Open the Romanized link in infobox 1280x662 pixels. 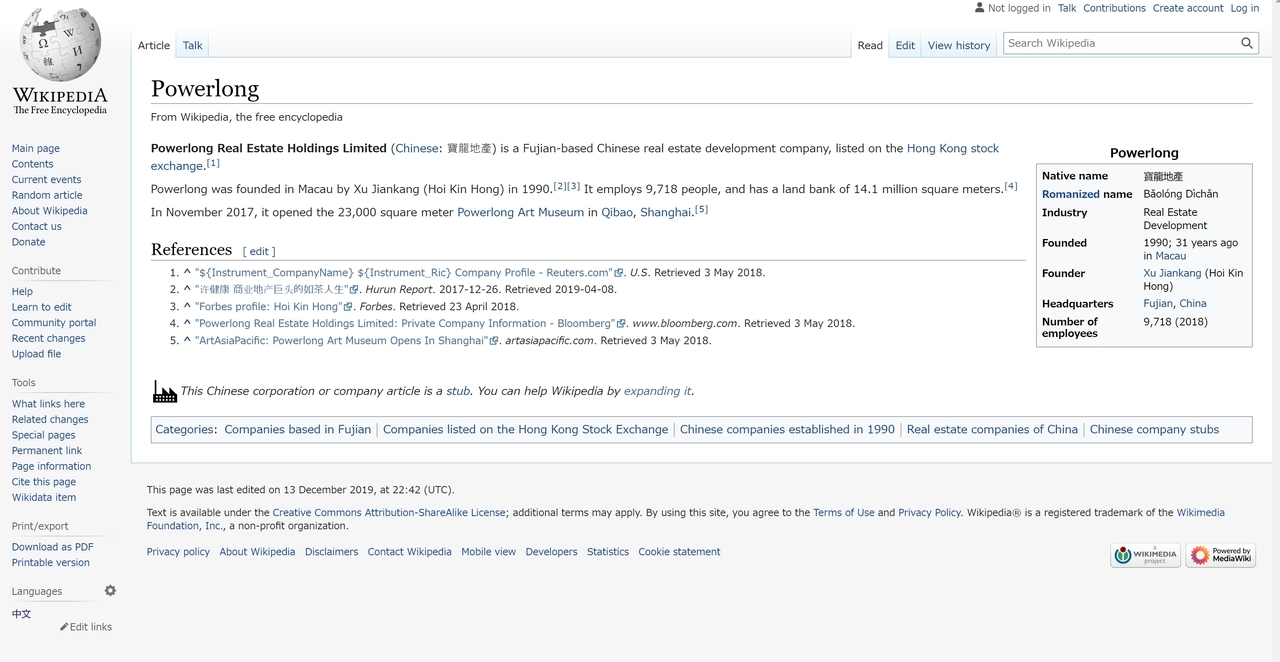(x=1070, y=194)
